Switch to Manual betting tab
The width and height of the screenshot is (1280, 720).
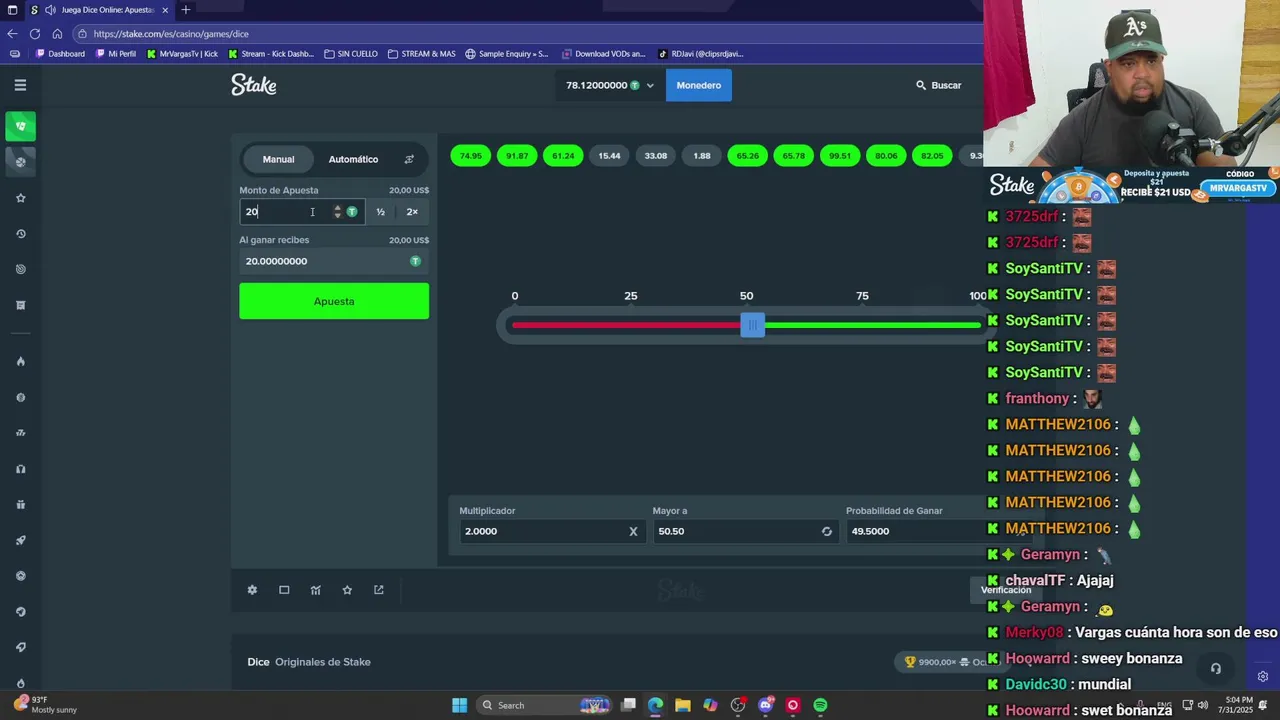tap(278, 159)
